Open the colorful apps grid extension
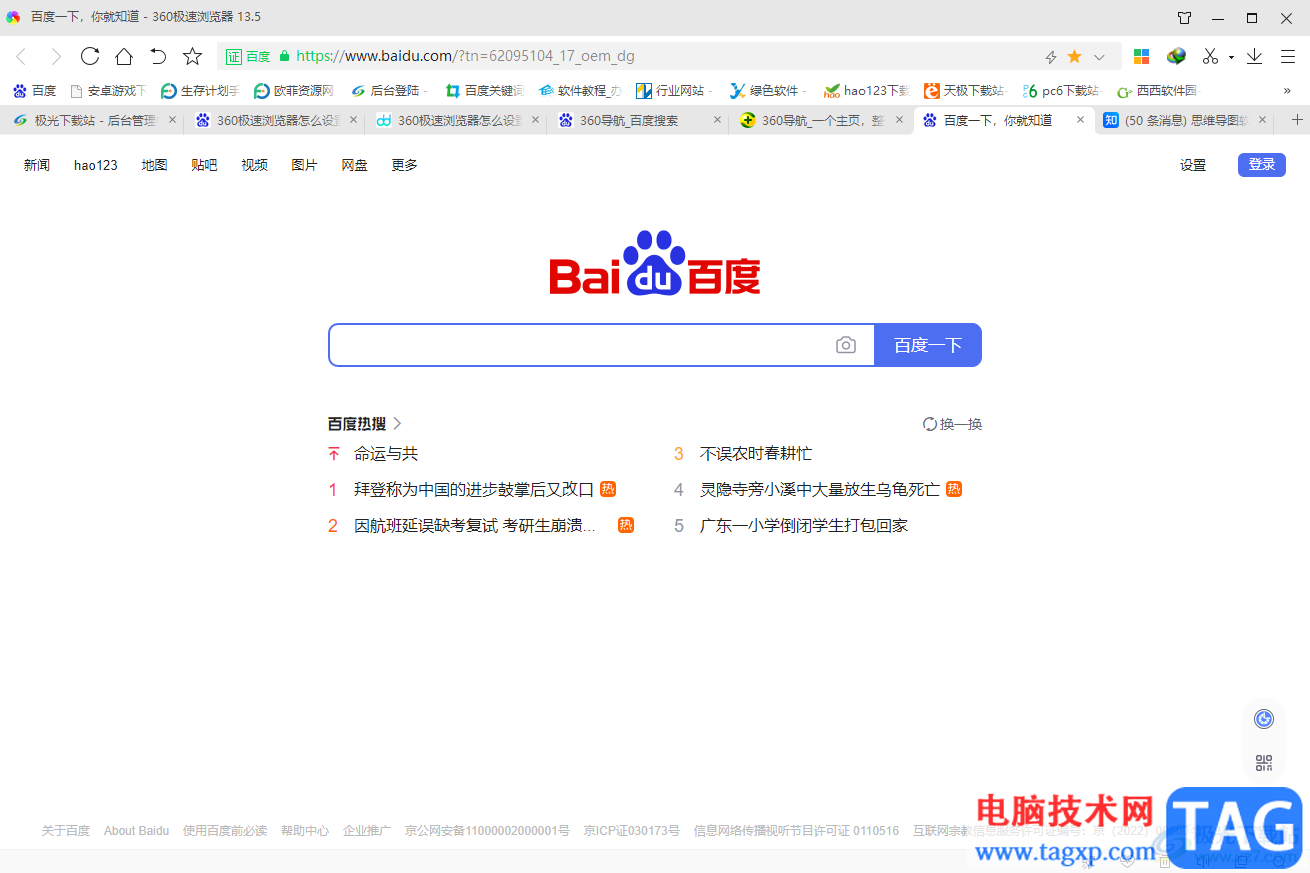Screen dimensions: 1310x873 [x=1141, y=56]
